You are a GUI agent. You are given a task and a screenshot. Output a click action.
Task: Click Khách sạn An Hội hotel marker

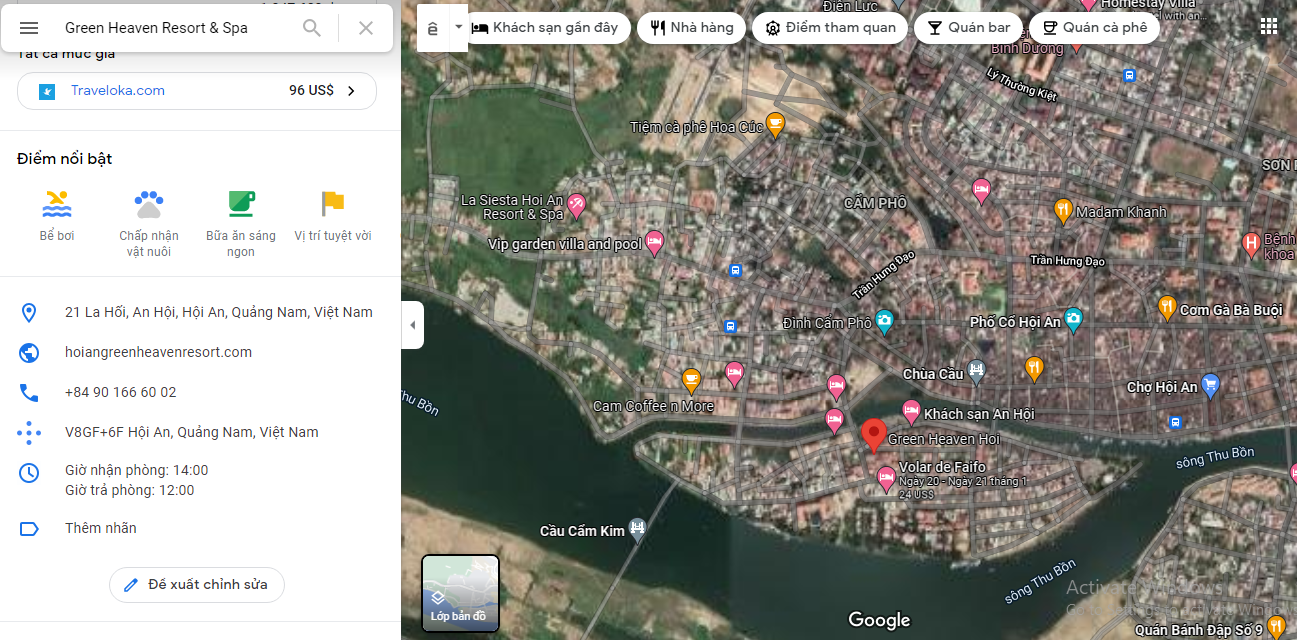point(911,411)
